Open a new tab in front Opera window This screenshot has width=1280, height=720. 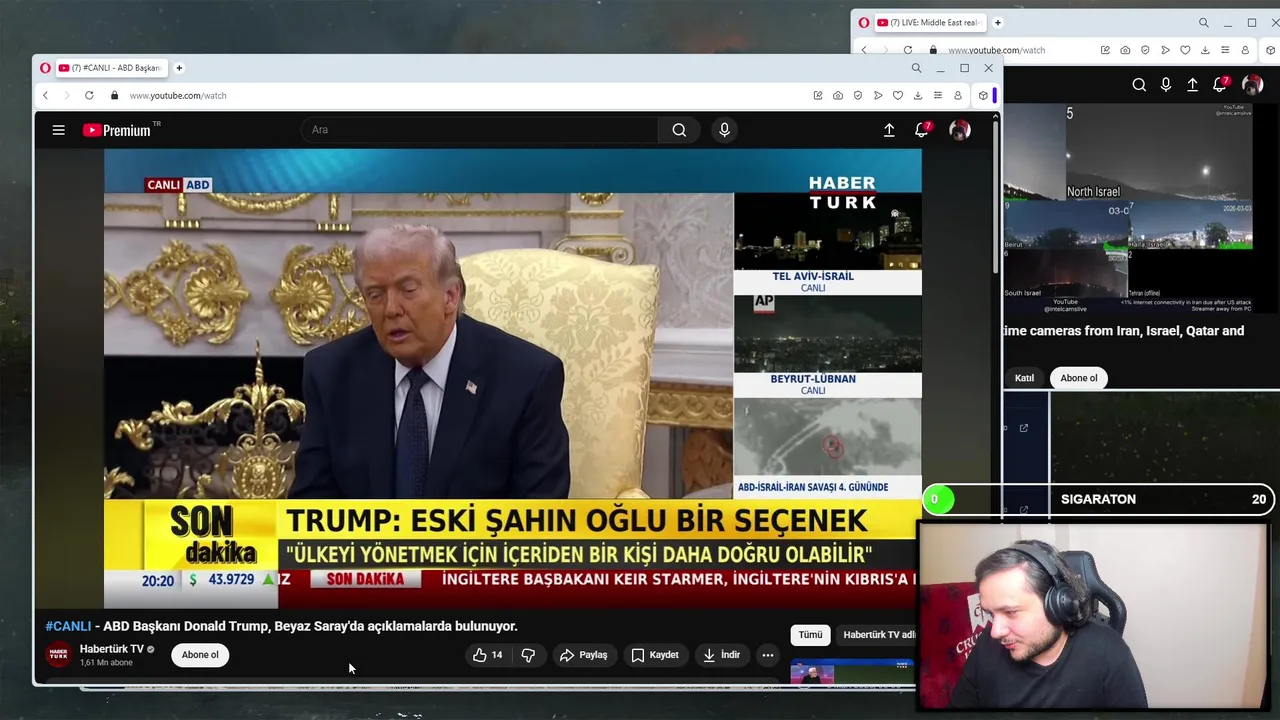(x=179, y=68)
